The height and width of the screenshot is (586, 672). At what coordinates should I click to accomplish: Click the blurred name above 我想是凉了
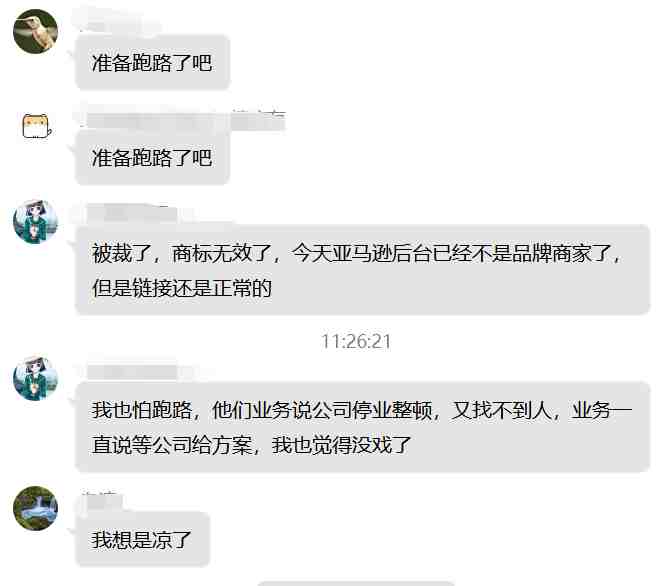pyautogui.click(x=101, y=501)
